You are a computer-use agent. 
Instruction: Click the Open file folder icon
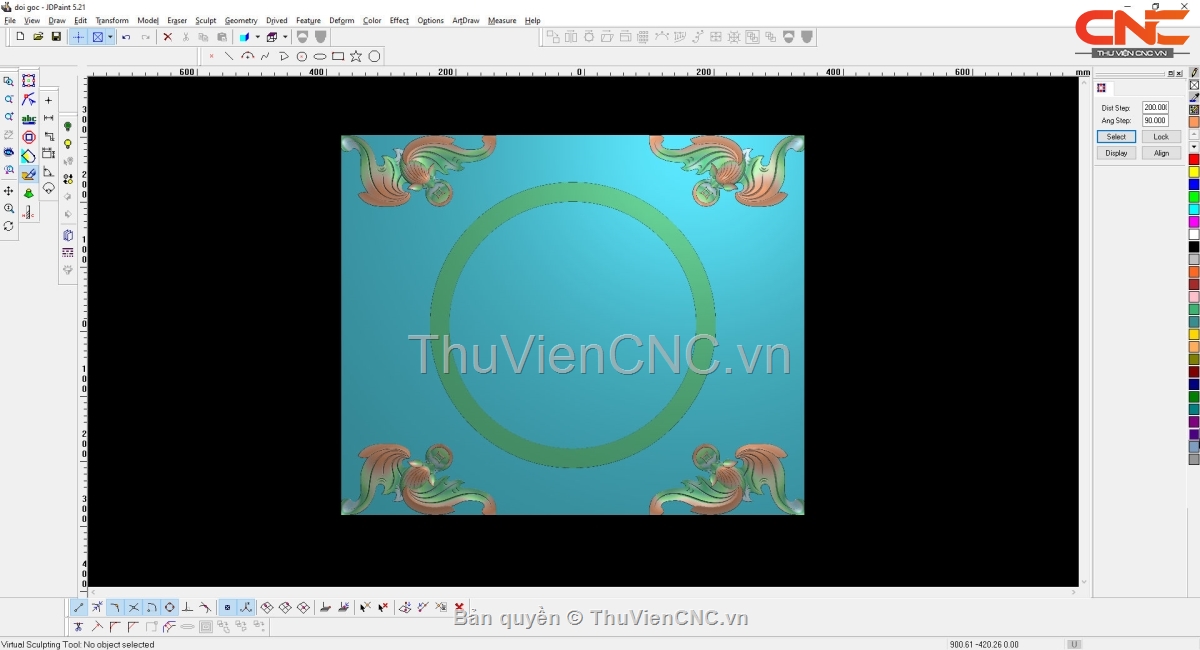pyautogui.click(x=38, y=37)
